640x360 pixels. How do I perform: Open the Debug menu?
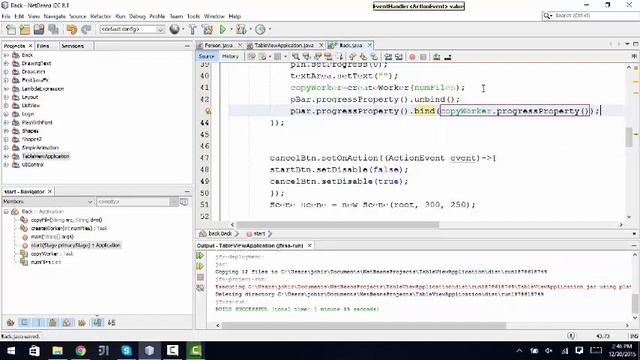click(137, 16)
